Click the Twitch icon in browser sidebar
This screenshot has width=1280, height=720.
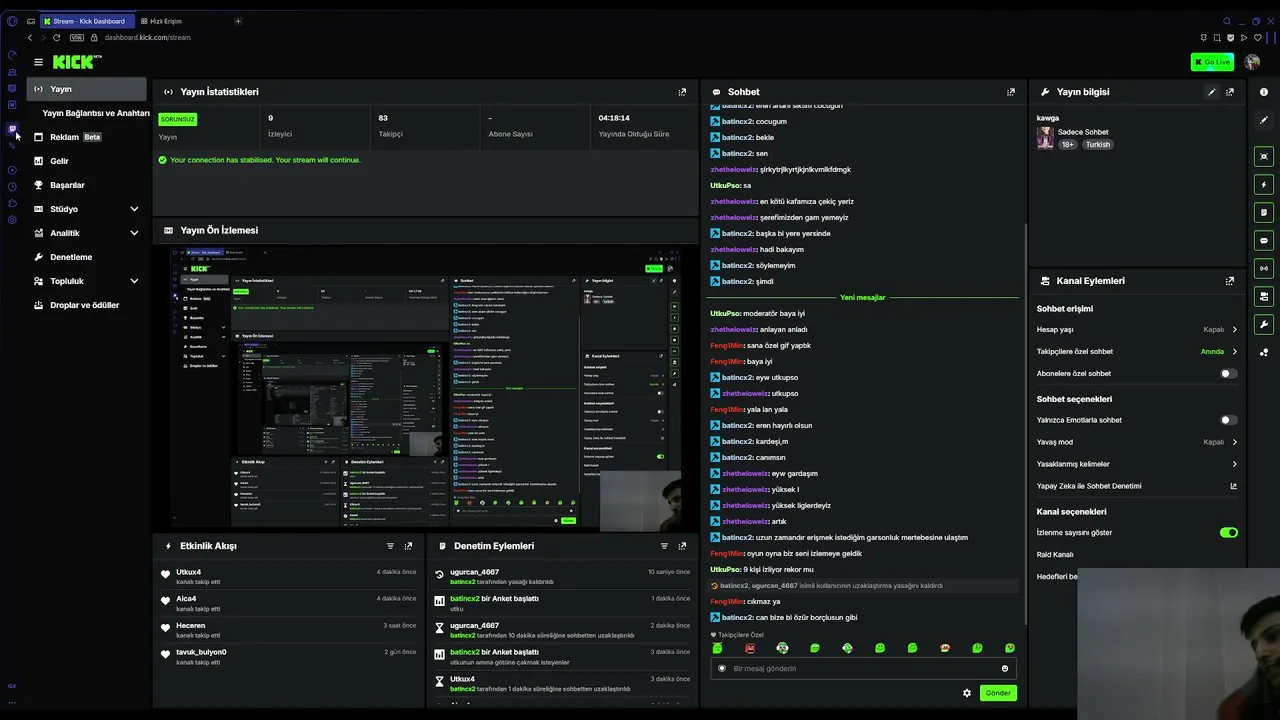[12, 129]
